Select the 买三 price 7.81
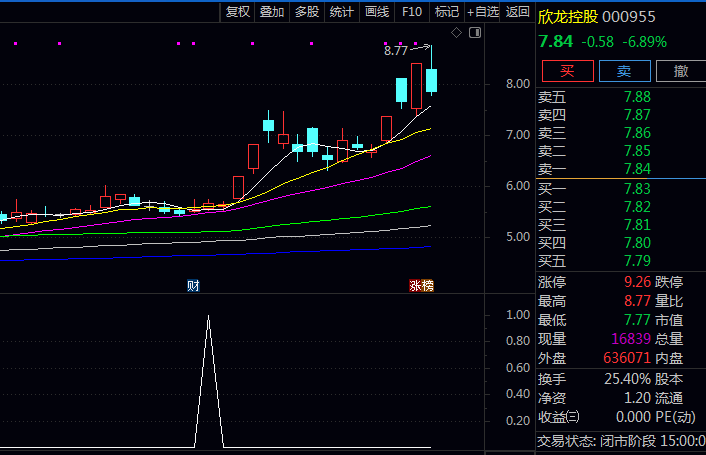This screenshot has width=706, height=455. coord(637,225)
